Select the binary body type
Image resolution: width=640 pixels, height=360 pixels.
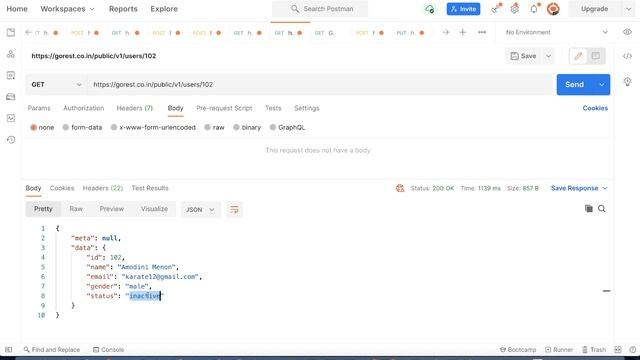point(247,127)
